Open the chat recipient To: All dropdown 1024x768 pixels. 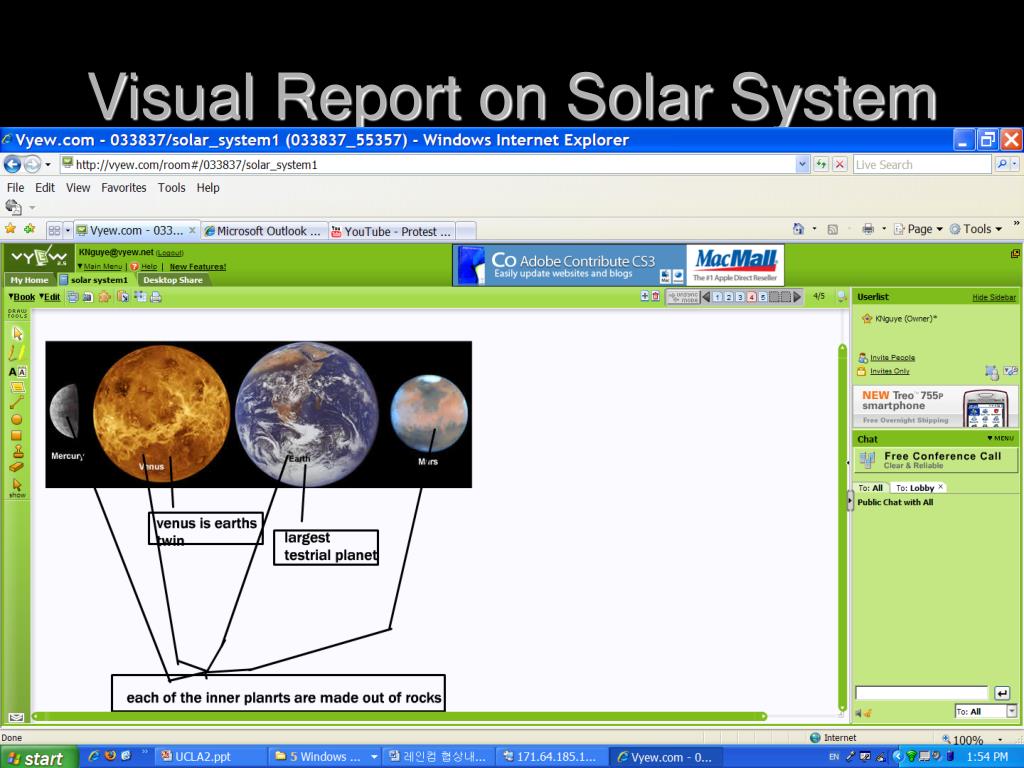click(x=986, y=712)
